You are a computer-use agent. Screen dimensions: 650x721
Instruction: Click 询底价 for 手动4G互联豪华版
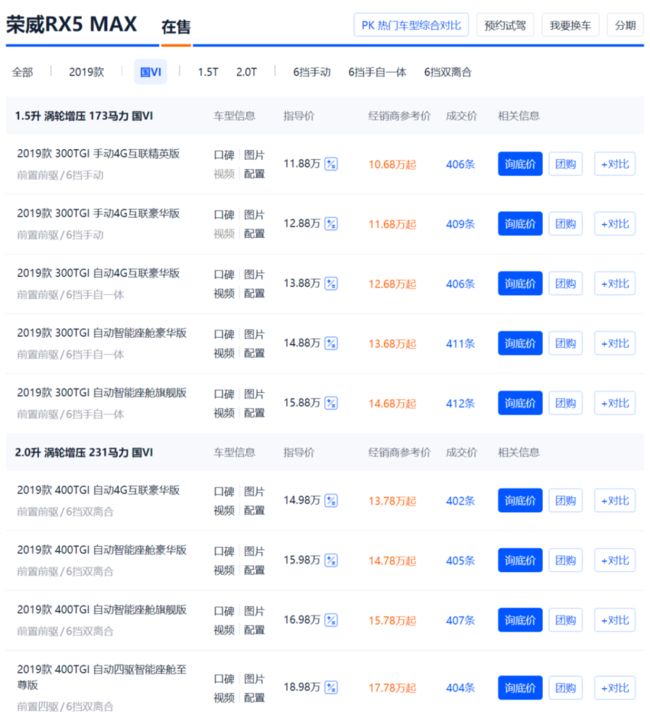pos(520,223)
